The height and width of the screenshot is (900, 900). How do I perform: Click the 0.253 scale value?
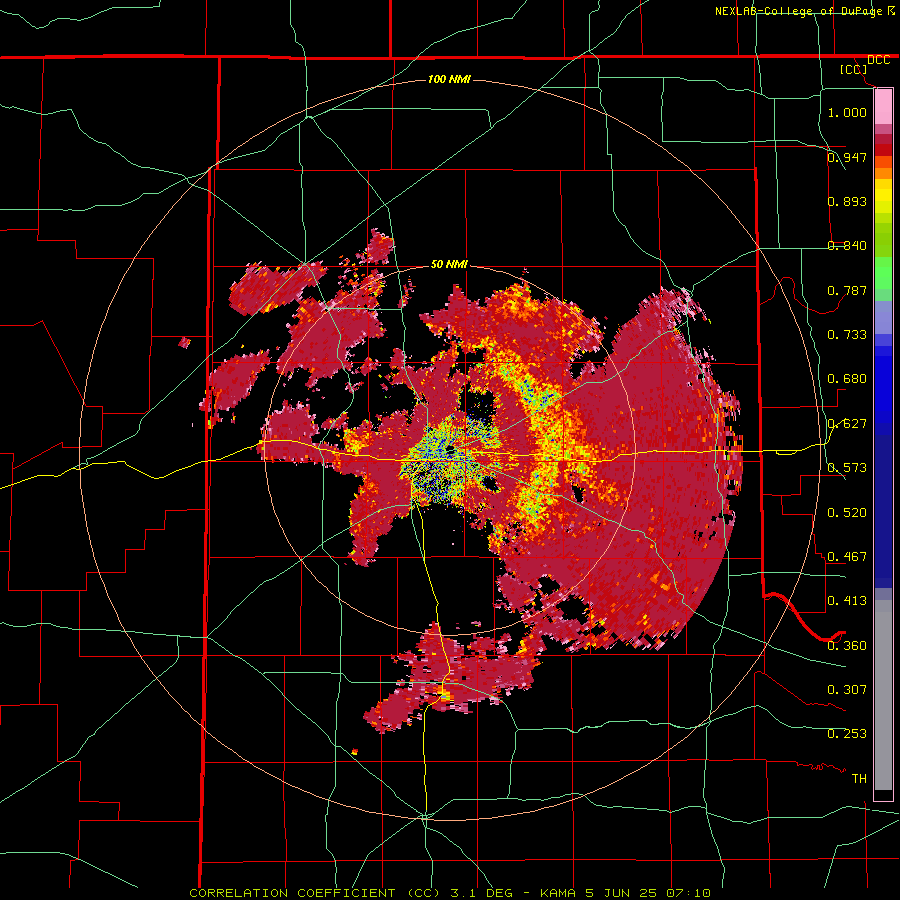pyautogui.click(x=847, y=734)
